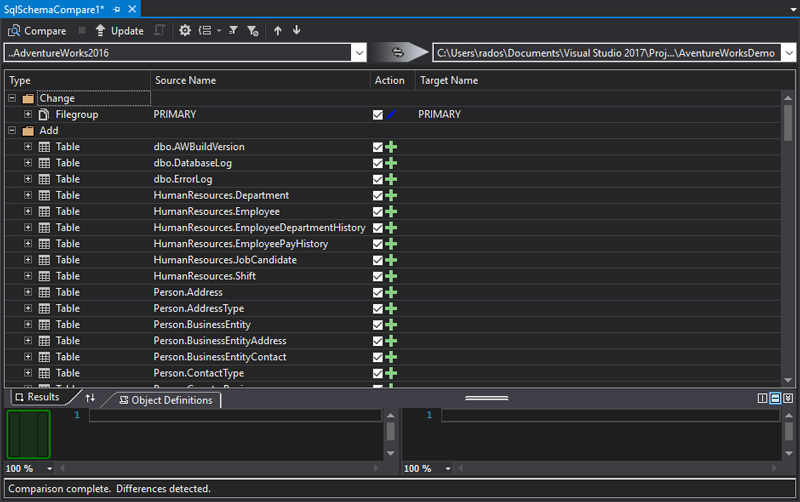Screen dimensions: 800x502
Task: Sort by Target Name column header
Action: 605,80
